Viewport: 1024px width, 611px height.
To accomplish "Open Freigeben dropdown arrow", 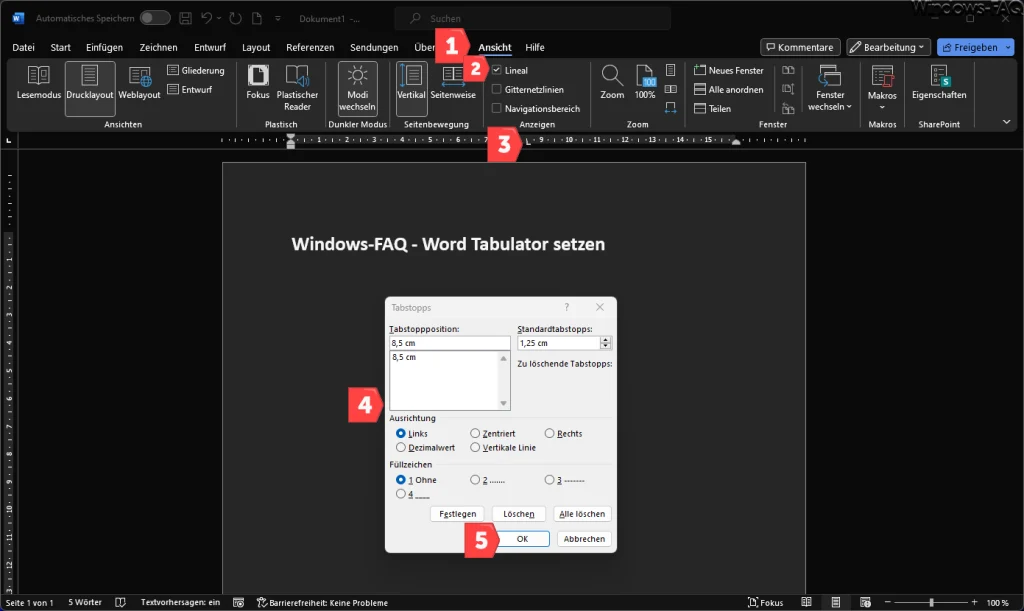I will [1008, 47].
